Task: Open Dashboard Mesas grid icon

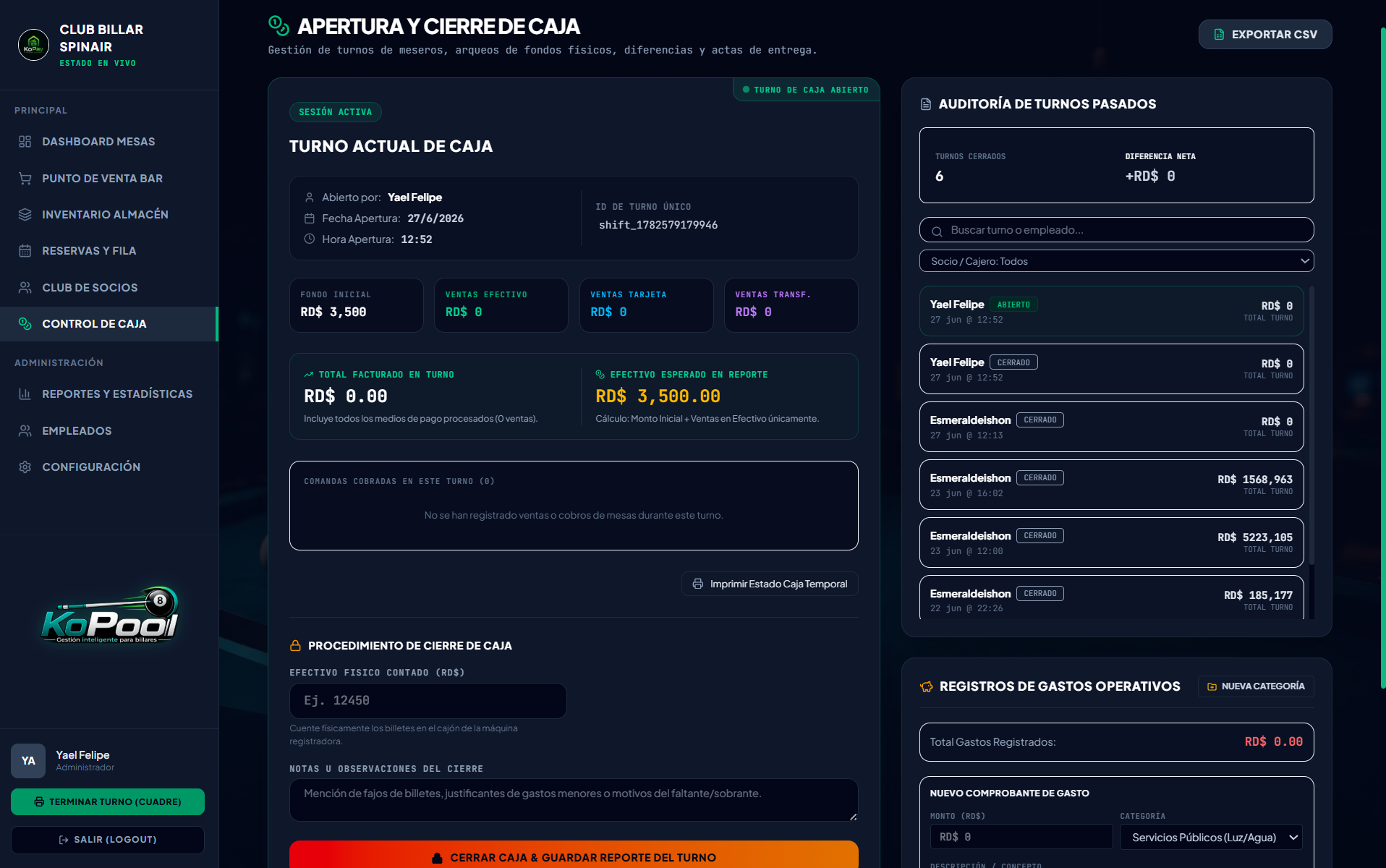Action: [x=25, y=142]
